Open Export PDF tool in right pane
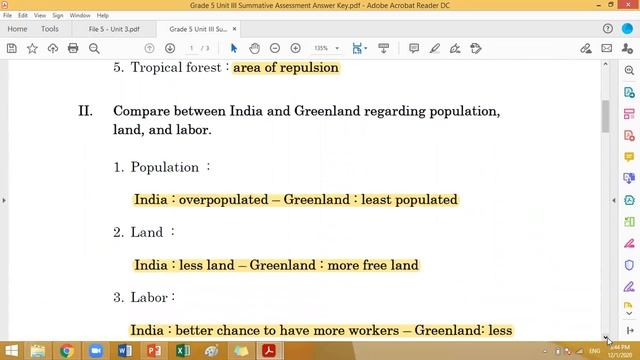 (x=629, y=92)
